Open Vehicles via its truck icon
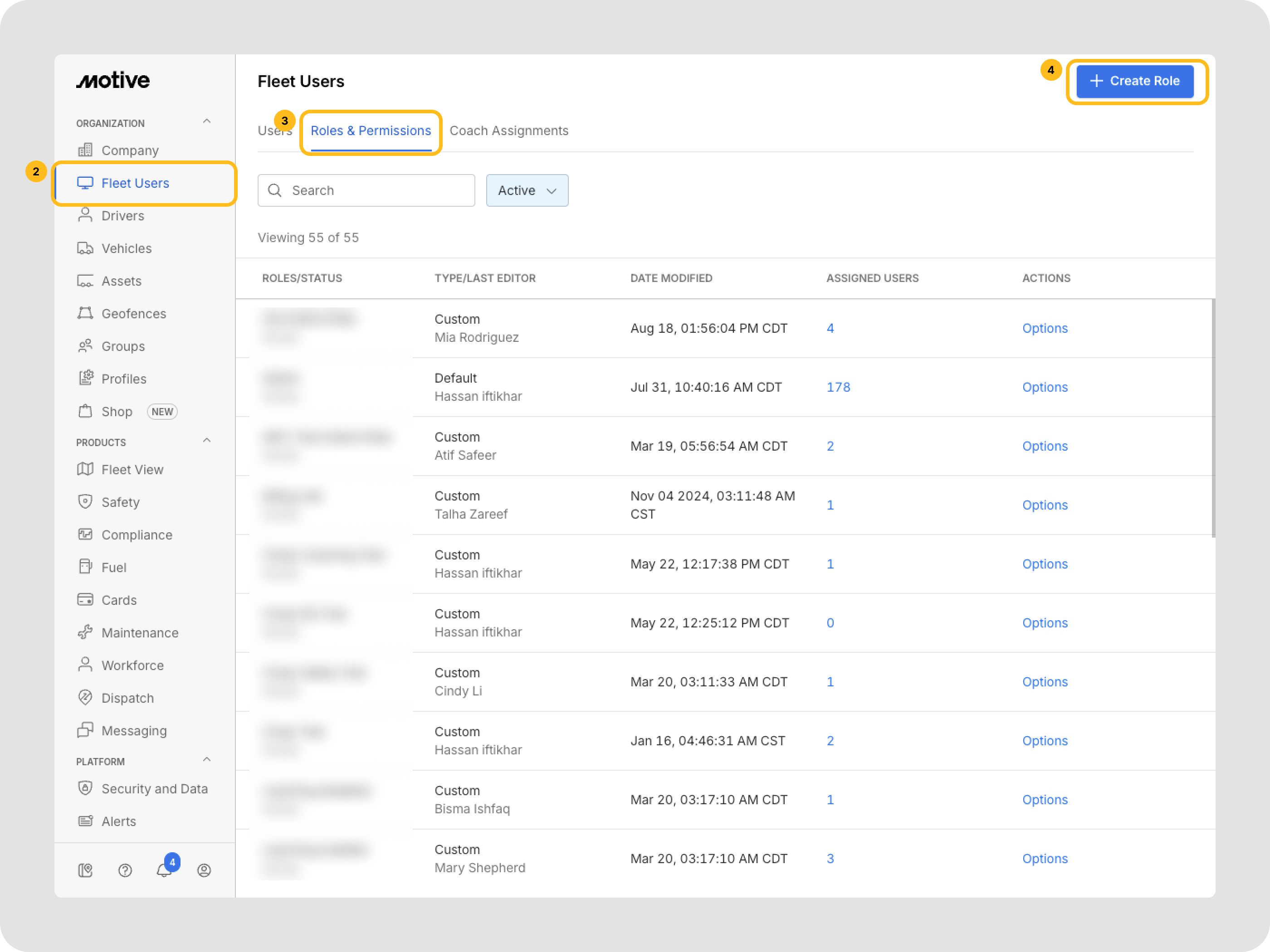The image size is (1270, 952). pos(85,248)
